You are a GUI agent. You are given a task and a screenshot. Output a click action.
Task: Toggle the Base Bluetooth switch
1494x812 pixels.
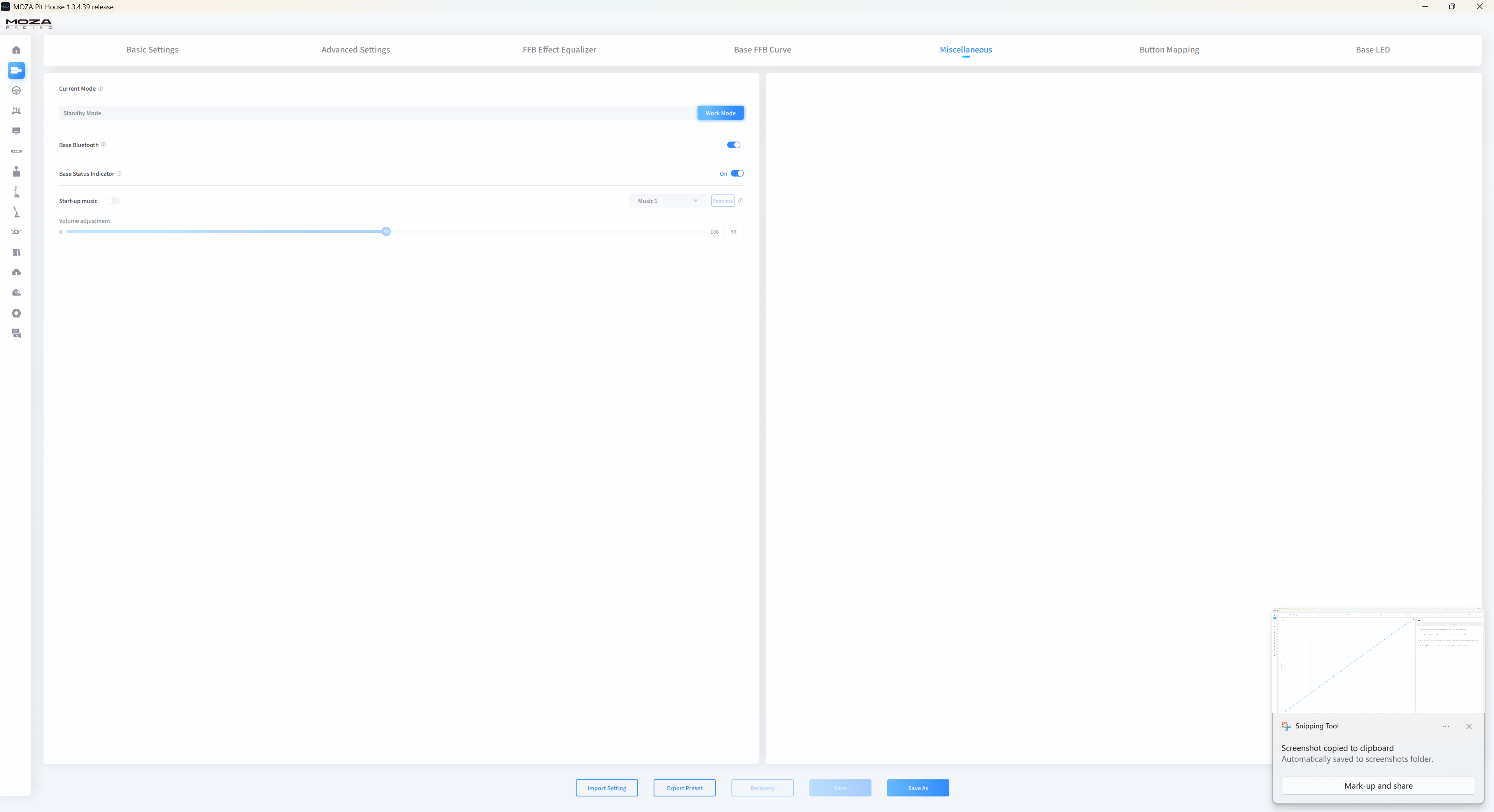click(734, 145)
